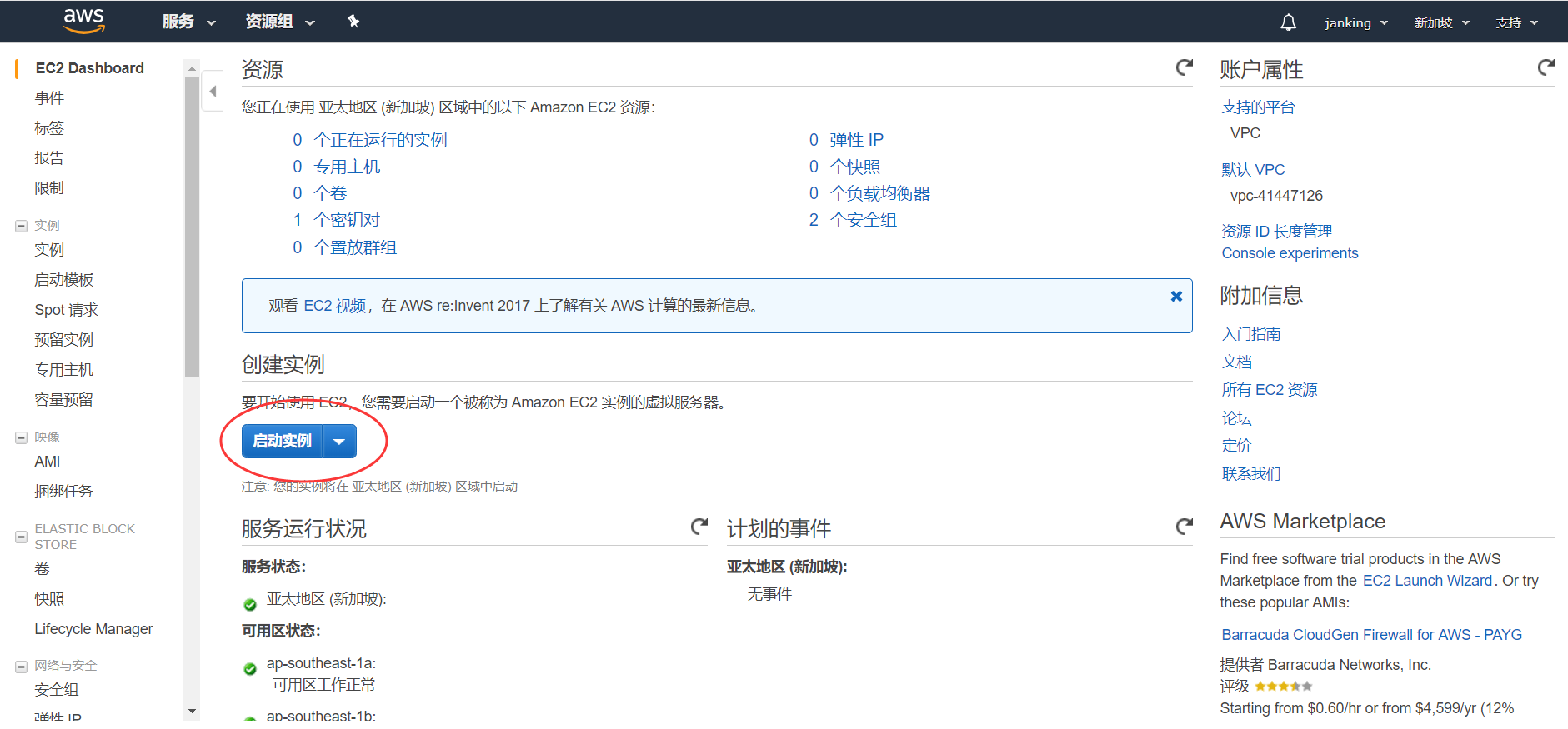
Task: Click the sidebar scrollbar down arrow
Action: (x=193, y=712)
